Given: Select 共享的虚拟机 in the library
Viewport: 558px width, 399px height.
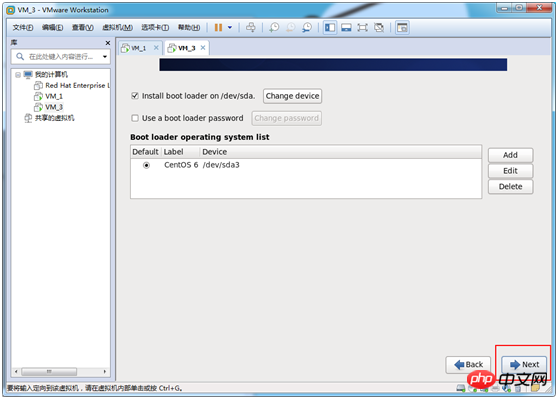Looking at the screenshot, I should 54,118.
